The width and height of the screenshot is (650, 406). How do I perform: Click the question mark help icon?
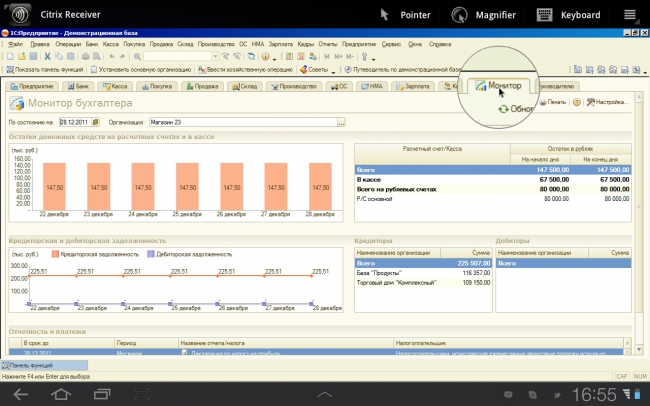[577, 102]
